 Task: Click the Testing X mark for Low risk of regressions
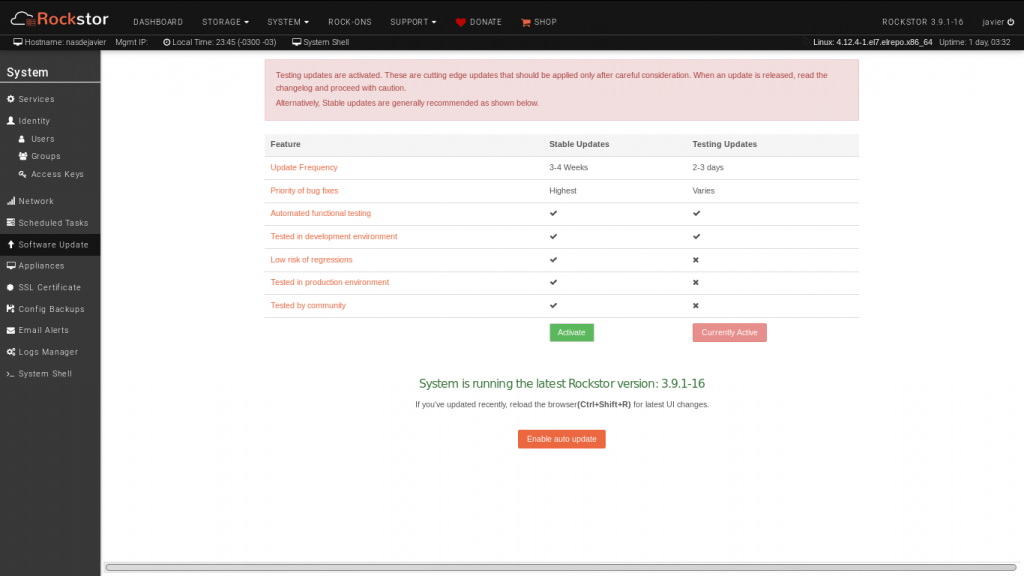click(x=696, y=260)
